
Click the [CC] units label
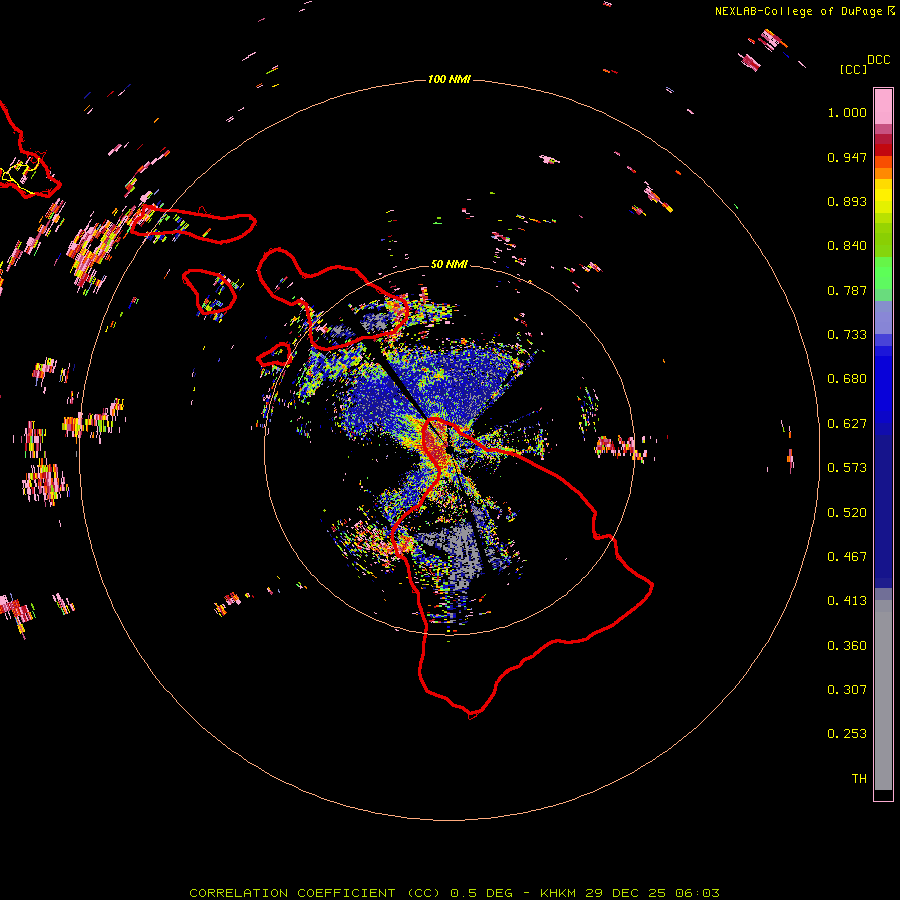coord(854,69)
